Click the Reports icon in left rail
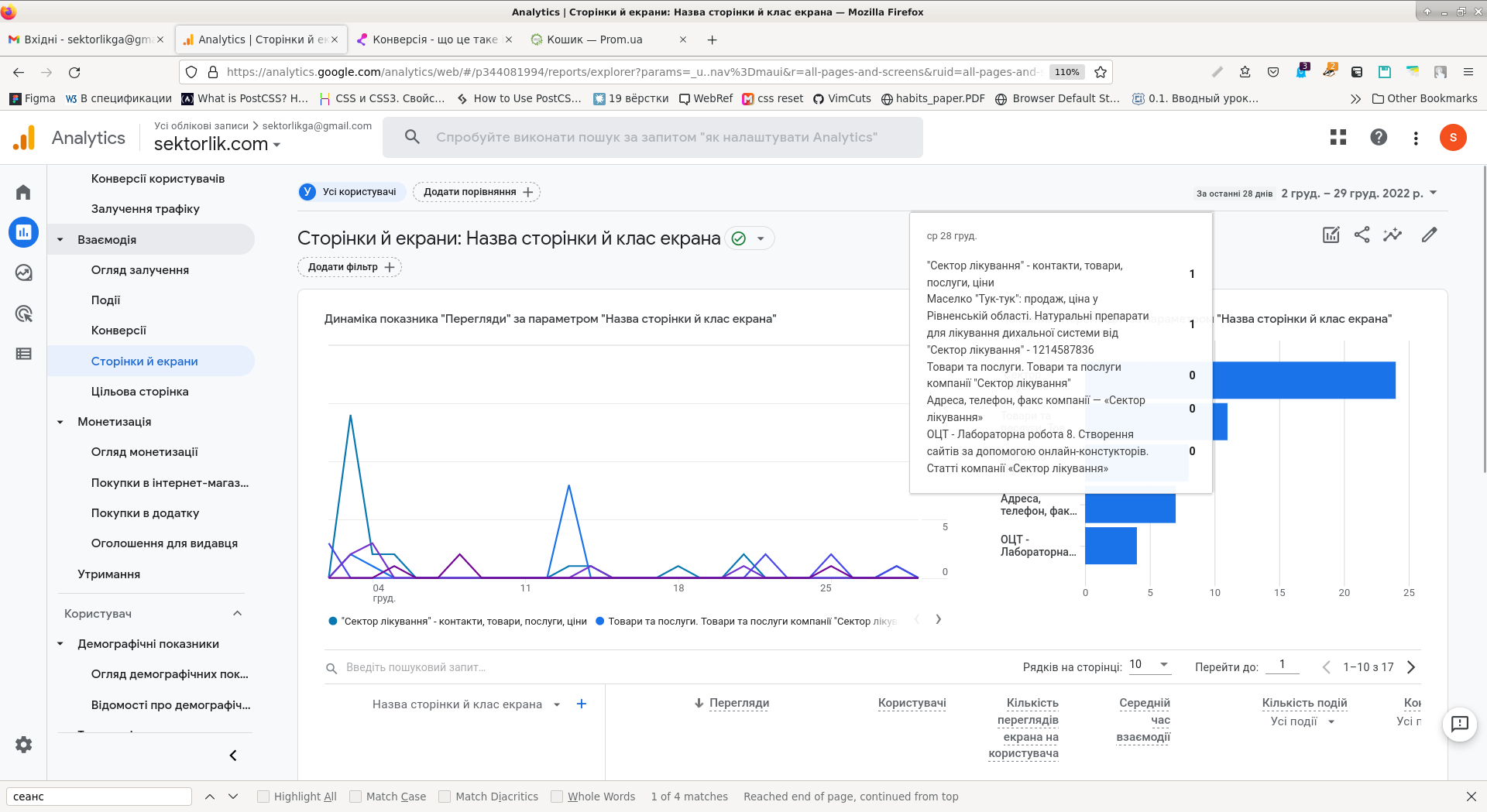 click(23, 232)
